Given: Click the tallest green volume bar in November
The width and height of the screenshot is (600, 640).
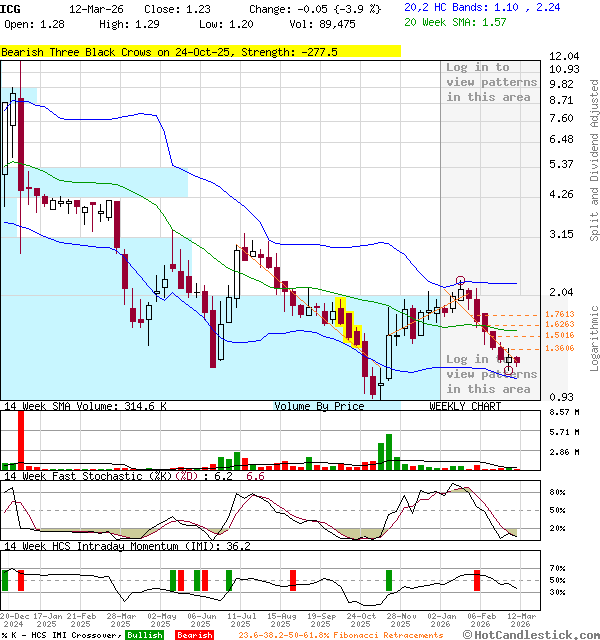Looking at the screenshot, I should pyautogui.click(x=388, y=451).
